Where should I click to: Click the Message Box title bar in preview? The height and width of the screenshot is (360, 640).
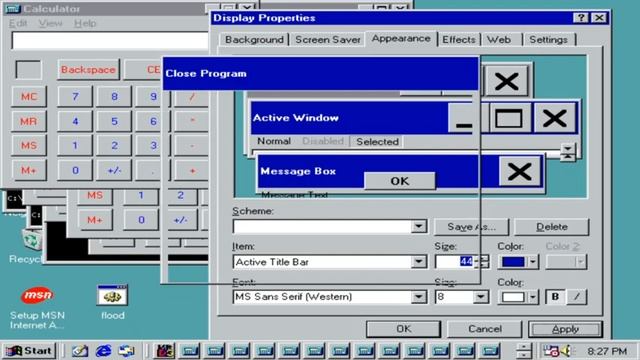coord(378,171)
